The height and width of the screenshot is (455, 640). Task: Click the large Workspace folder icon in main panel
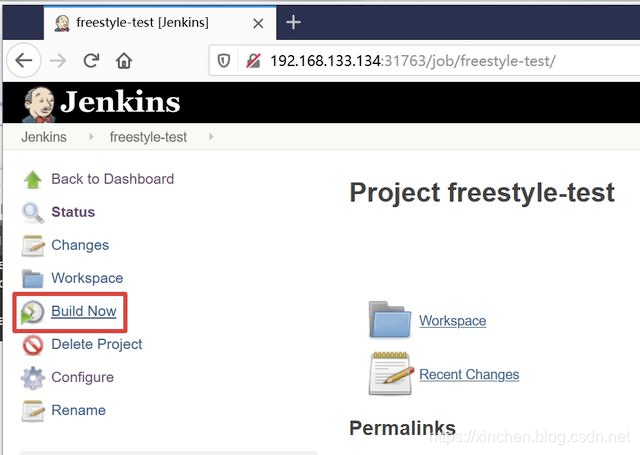point(390,319)
